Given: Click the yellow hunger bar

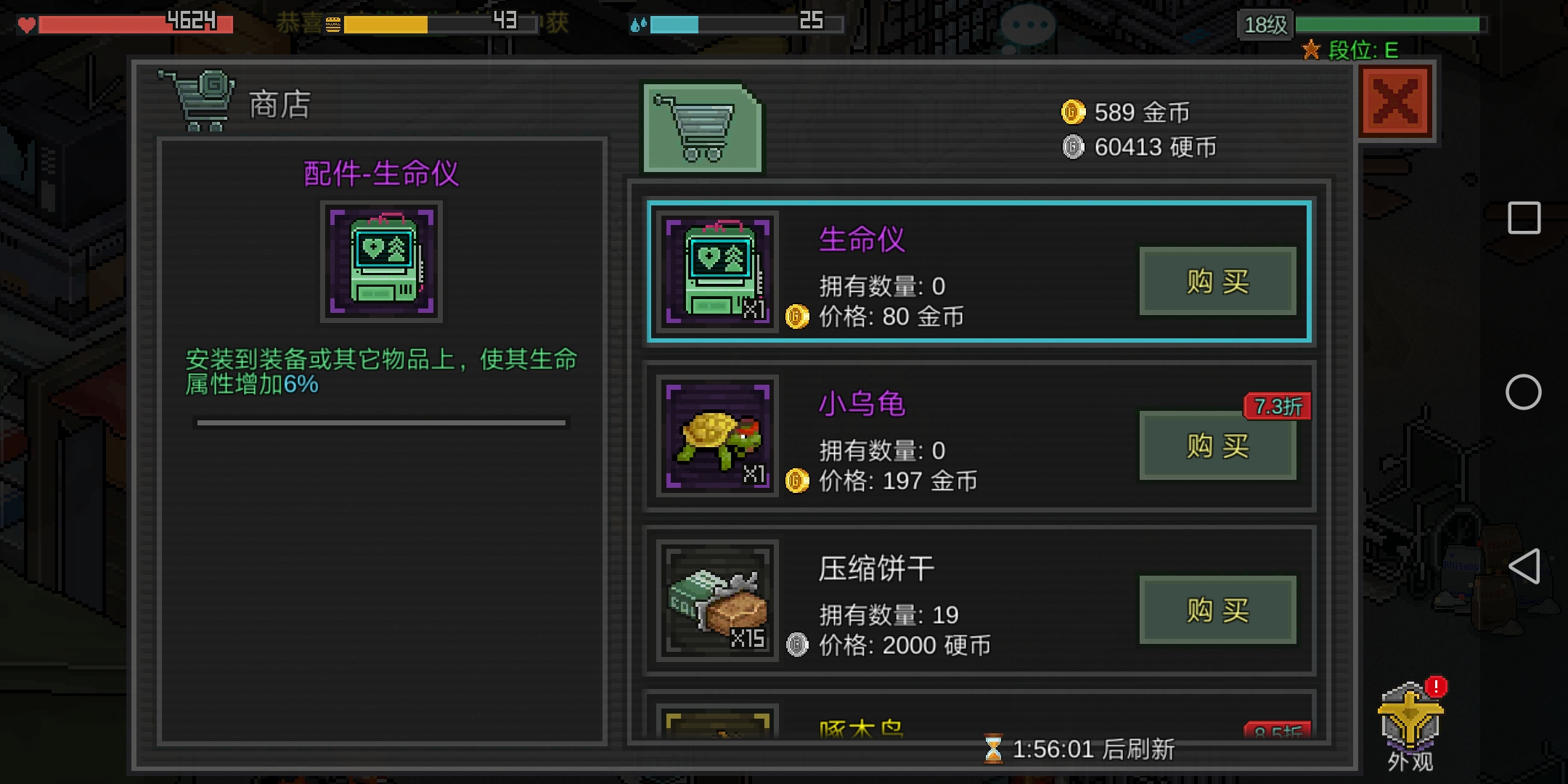Looking at the screenshot, I should point(441,24).
